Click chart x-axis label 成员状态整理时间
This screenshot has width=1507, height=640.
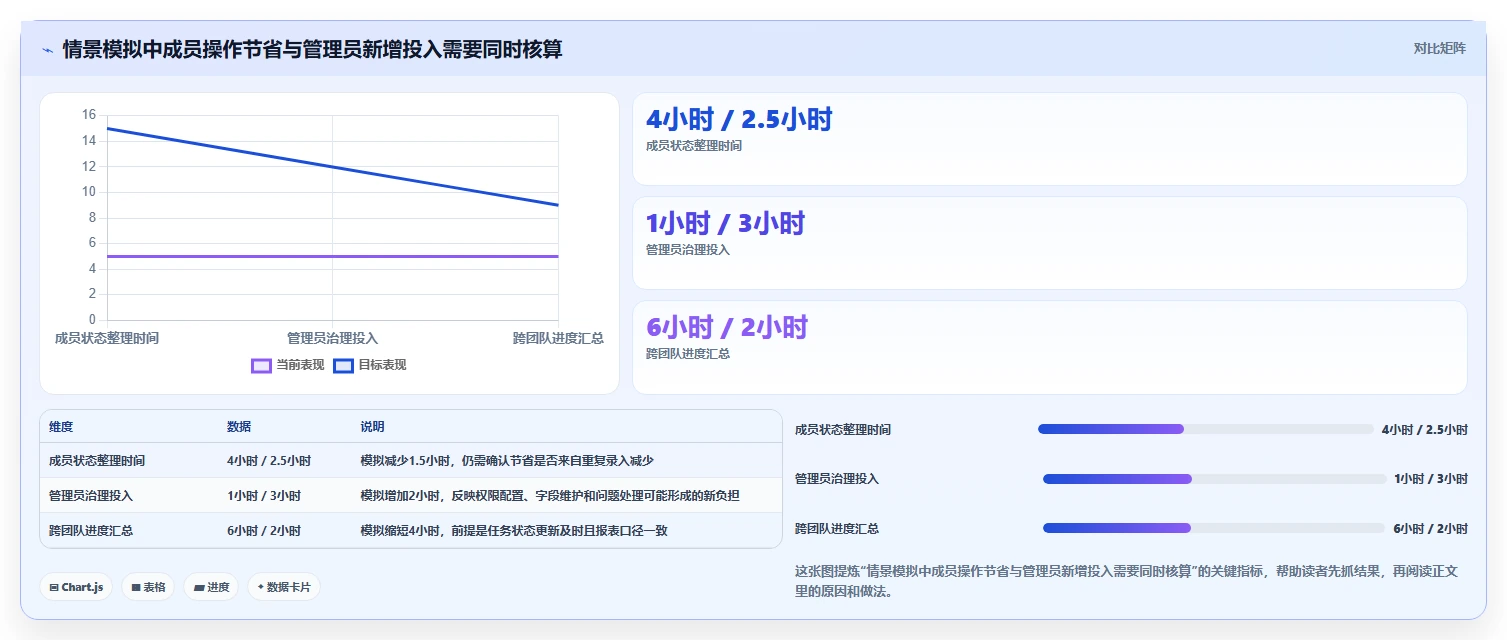pyautogui.click(x=107, y=338)
